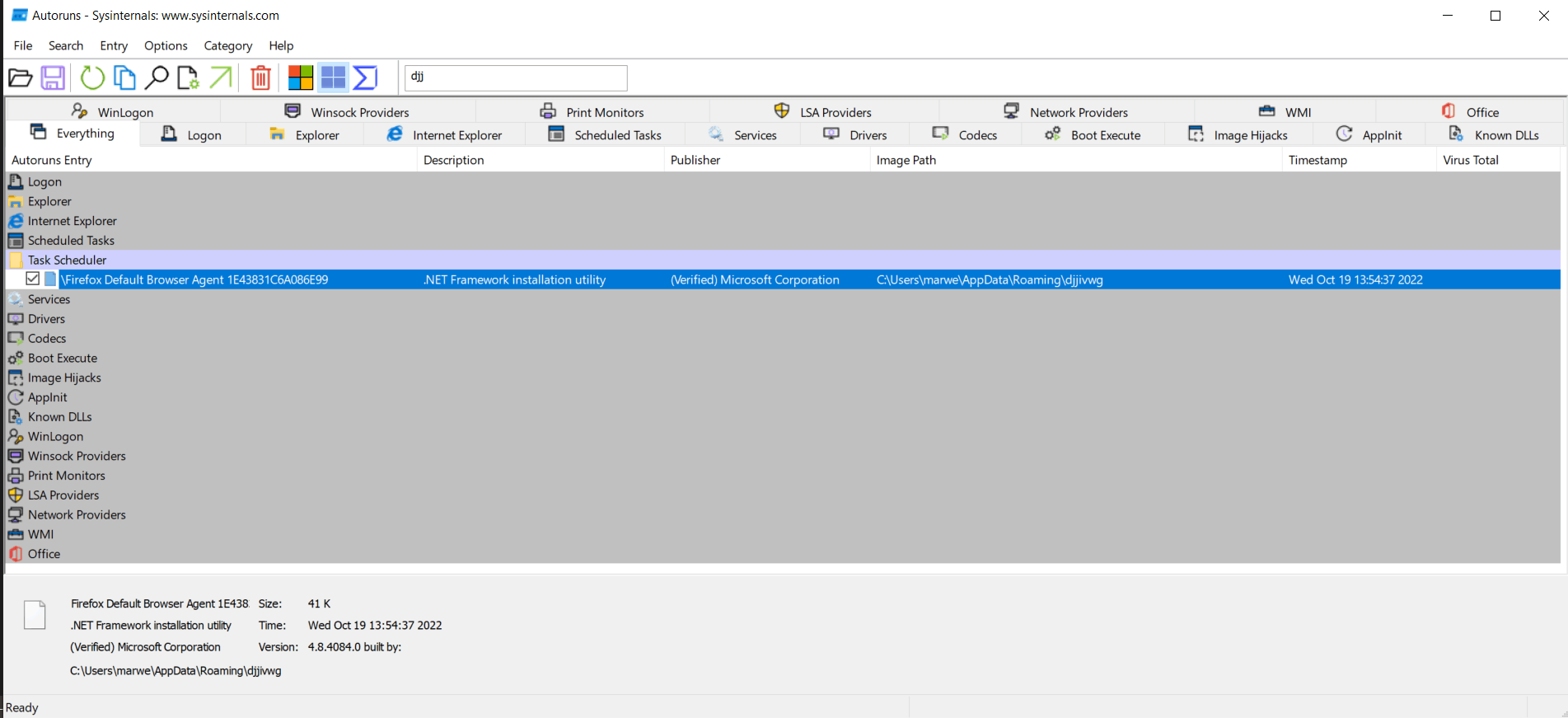
Task: Open the Search menu
Action: click(66, 45)
